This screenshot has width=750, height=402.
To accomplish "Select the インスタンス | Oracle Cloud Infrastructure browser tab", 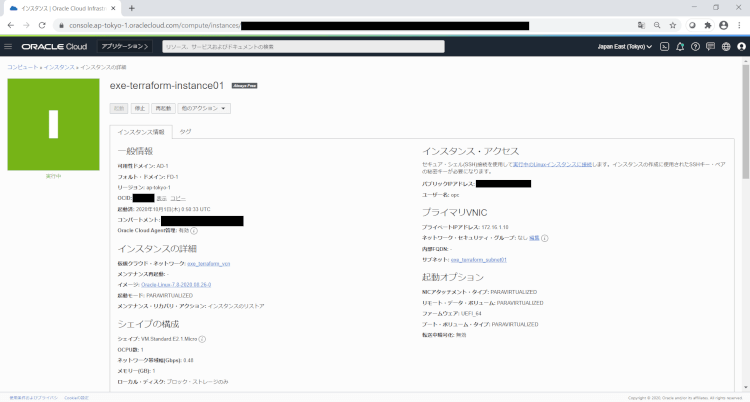I will pyautogui.click(x=62, y=8).
